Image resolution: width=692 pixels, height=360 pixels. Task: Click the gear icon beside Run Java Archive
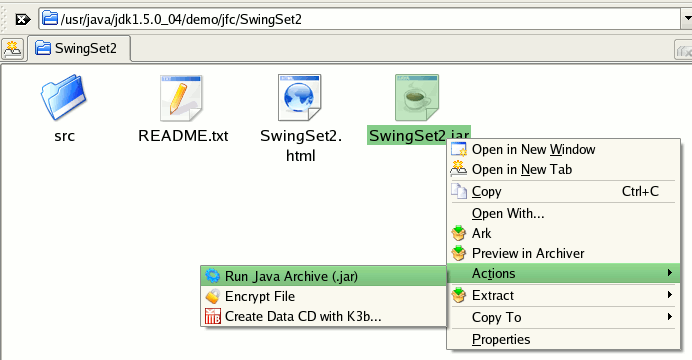(213, 276)
